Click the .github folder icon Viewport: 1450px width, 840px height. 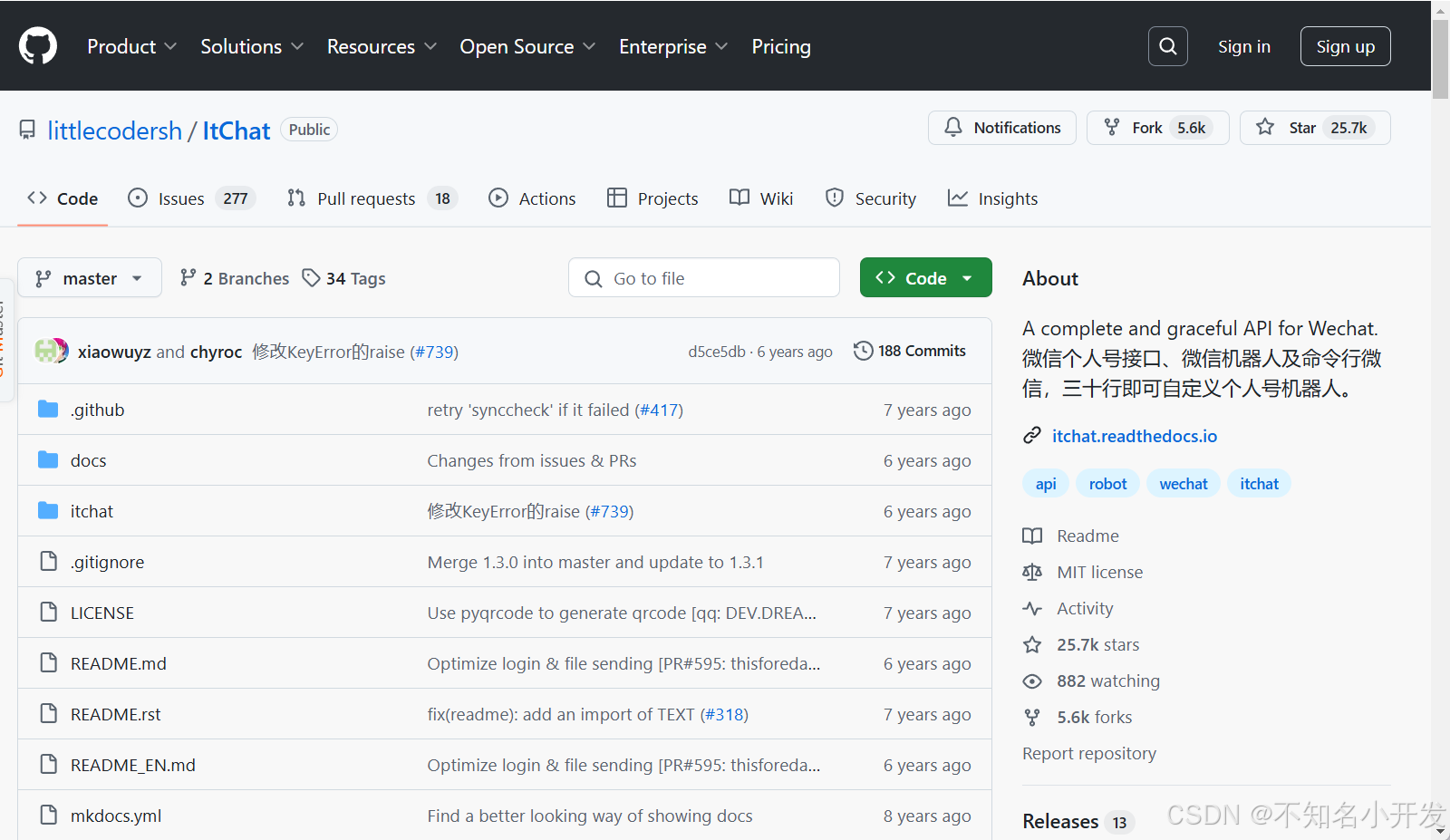[x=48, y=410]
